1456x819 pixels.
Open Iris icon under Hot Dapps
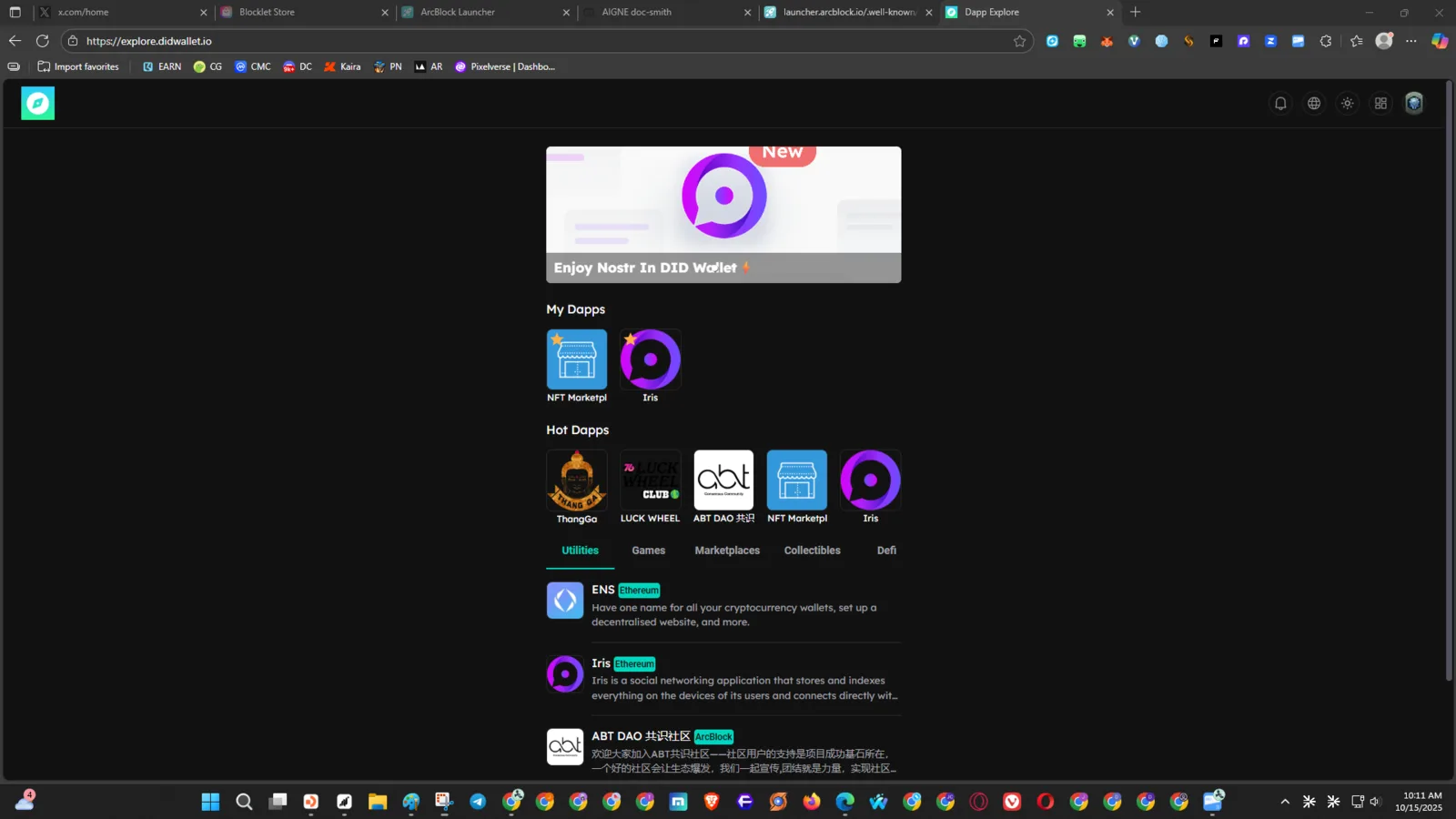[x=871, y=480]
